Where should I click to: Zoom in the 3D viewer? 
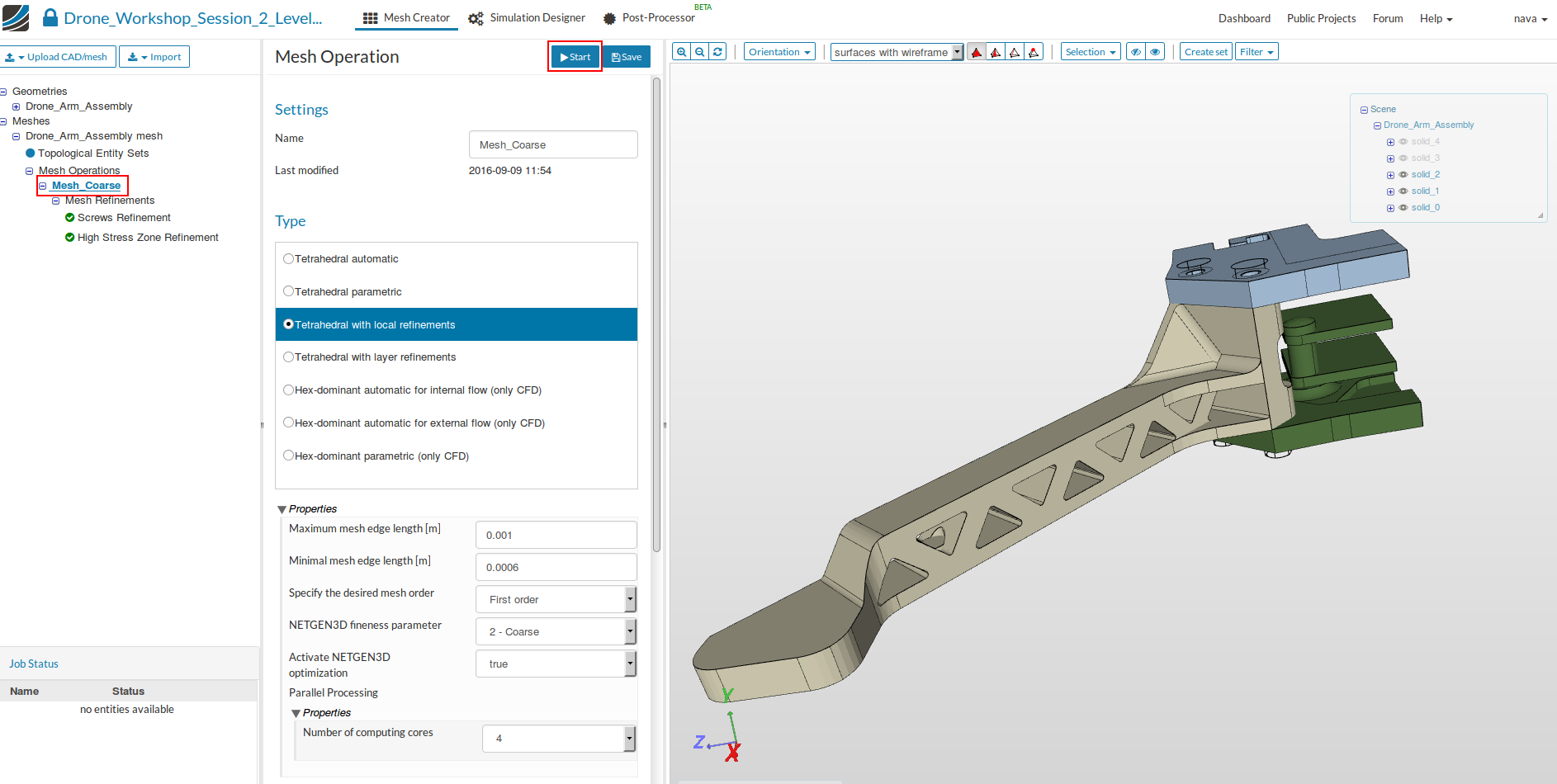[682, 52]
